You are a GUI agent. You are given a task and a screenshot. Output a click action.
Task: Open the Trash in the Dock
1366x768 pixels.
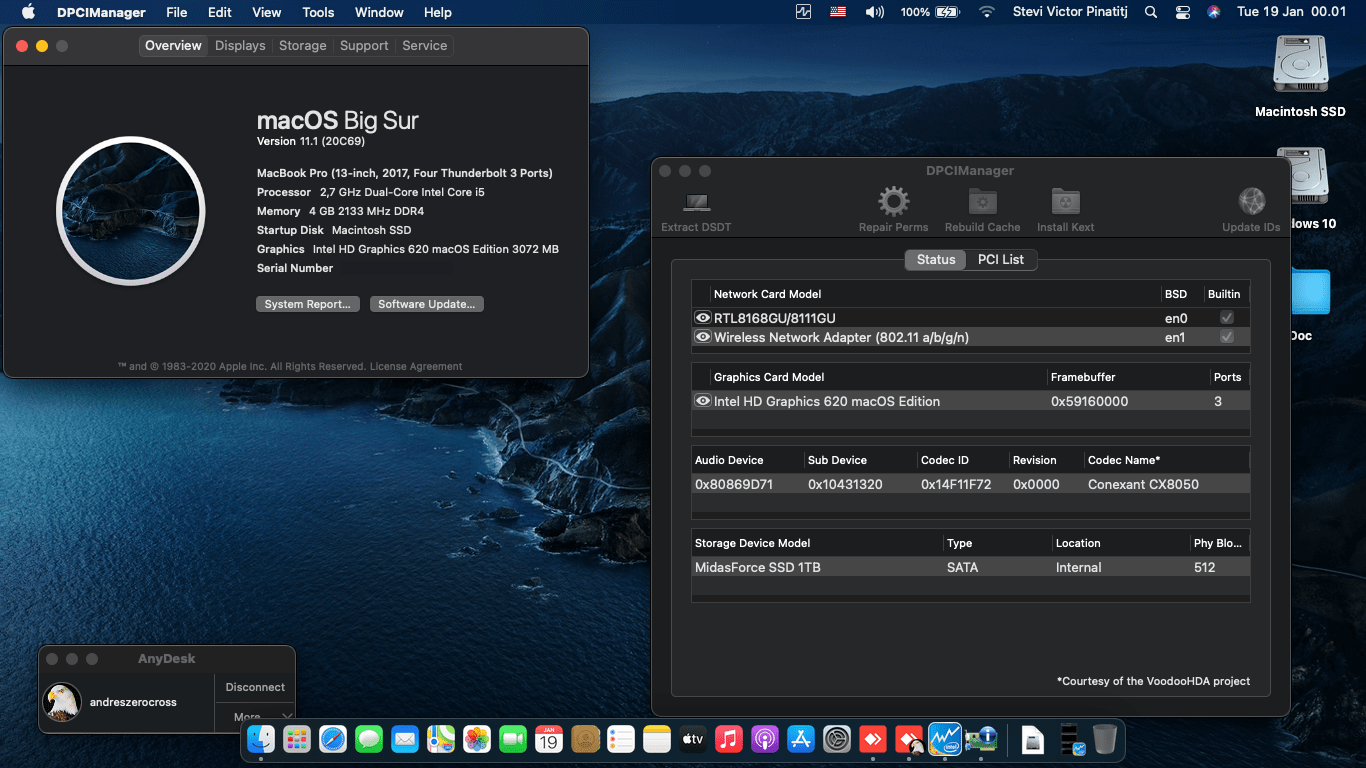[x=1105, y=739]
